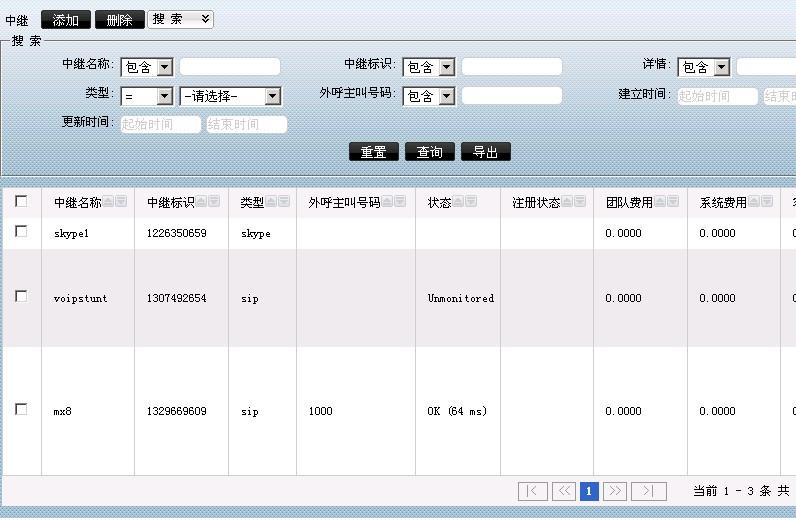
Task: Sort 中继名称 column ascending
Action: tap(108, 202)
